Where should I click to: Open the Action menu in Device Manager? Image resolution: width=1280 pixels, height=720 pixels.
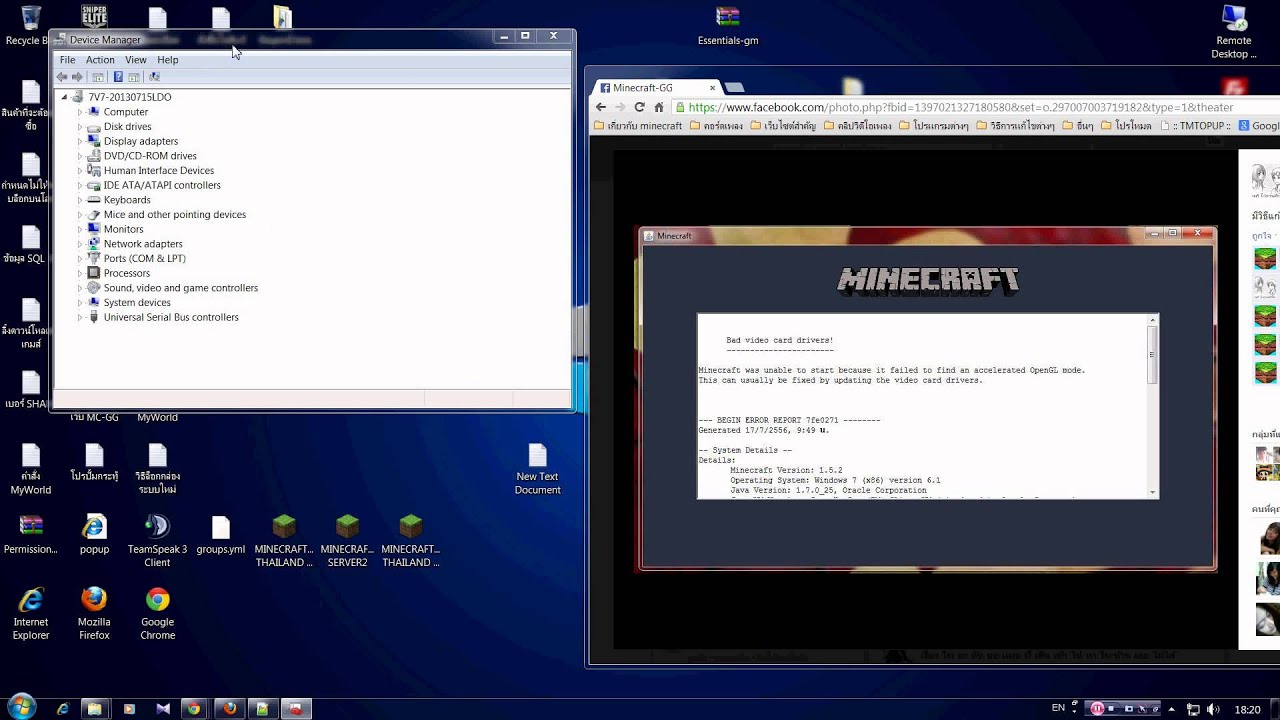pos(100,60)
